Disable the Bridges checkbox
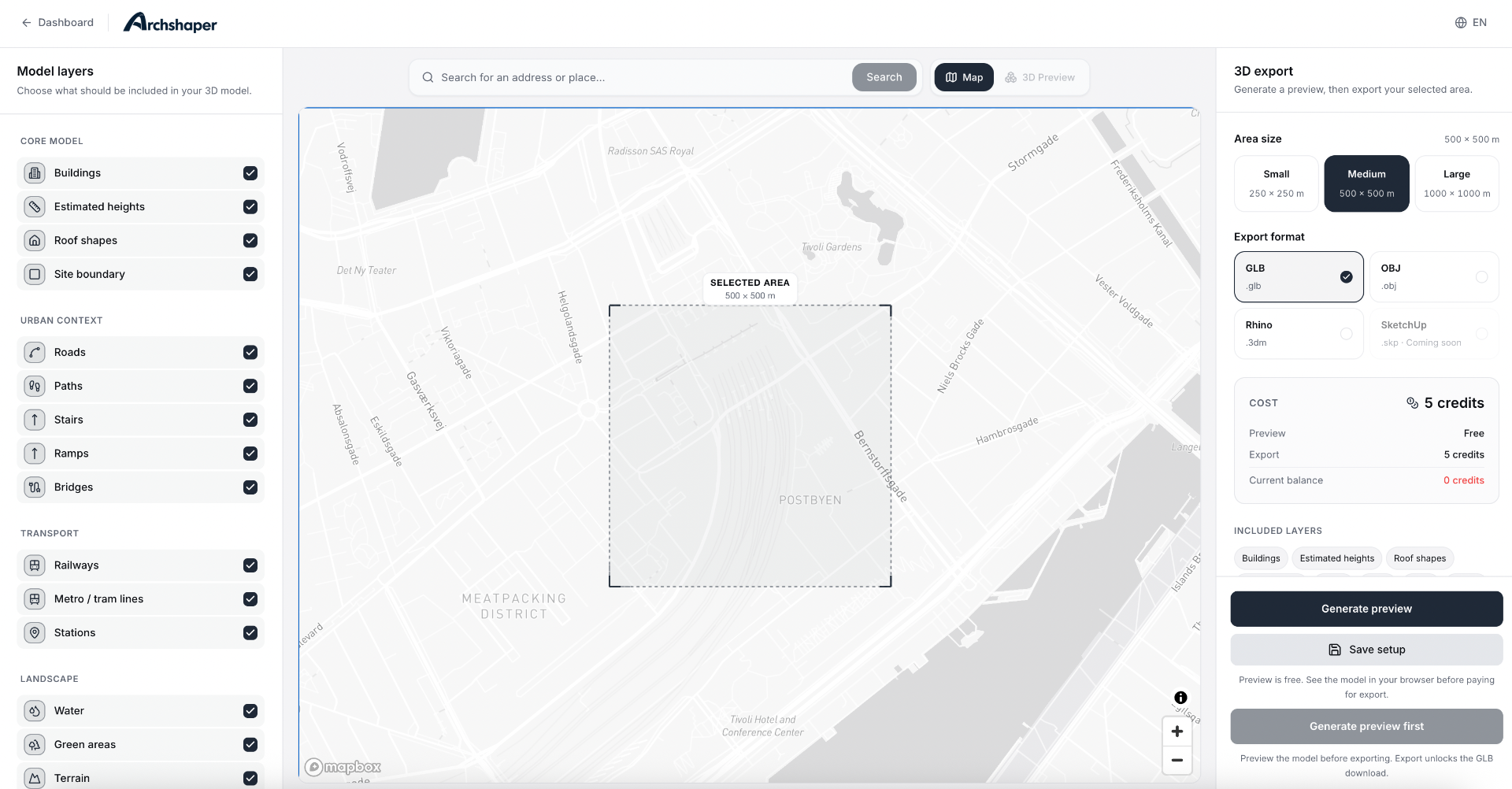Image resolution: width=1512 pixels, height=789 pixels. click(250, 488)
